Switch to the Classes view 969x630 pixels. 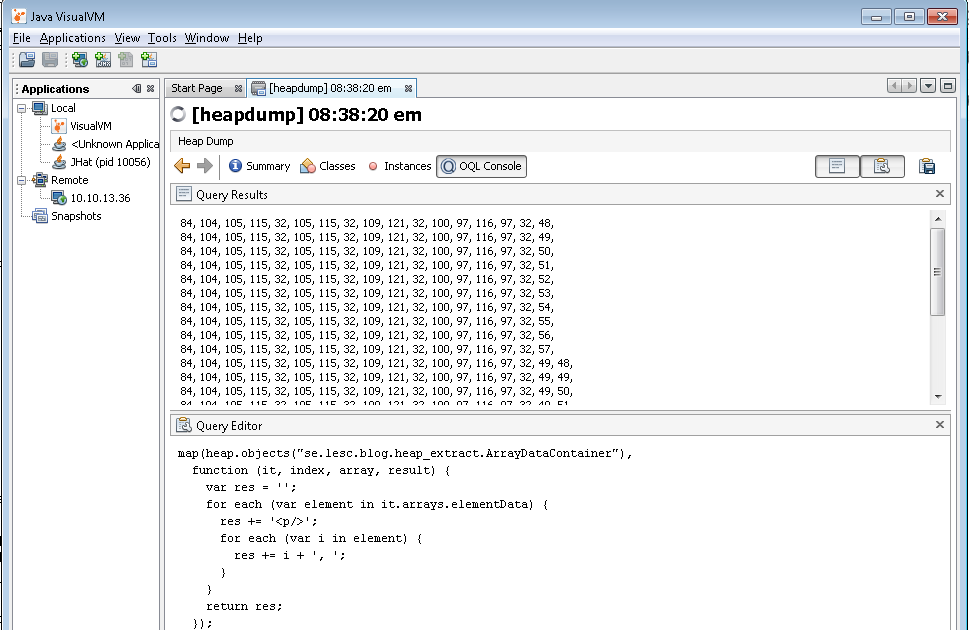(x=328, y=166)
